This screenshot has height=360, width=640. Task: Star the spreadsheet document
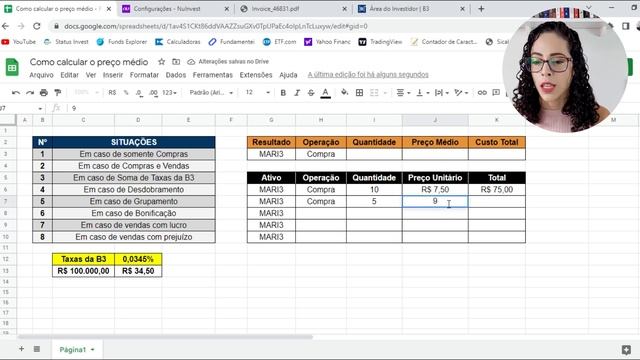click(x=162, y=62)
